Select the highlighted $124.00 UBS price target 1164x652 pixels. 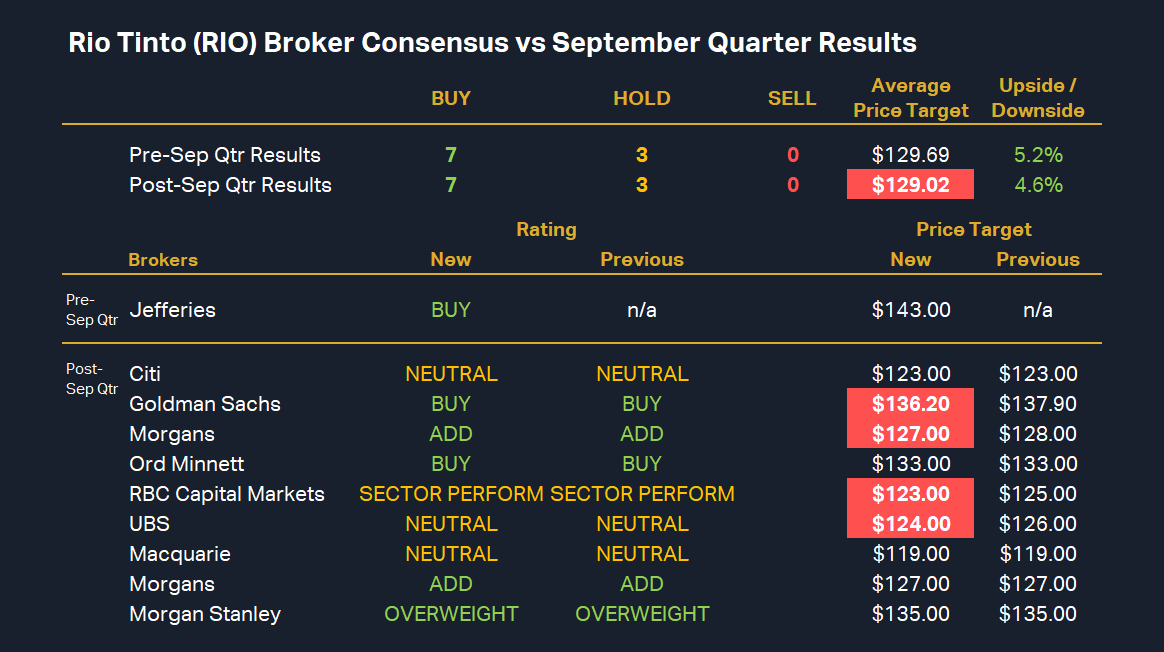910,524
